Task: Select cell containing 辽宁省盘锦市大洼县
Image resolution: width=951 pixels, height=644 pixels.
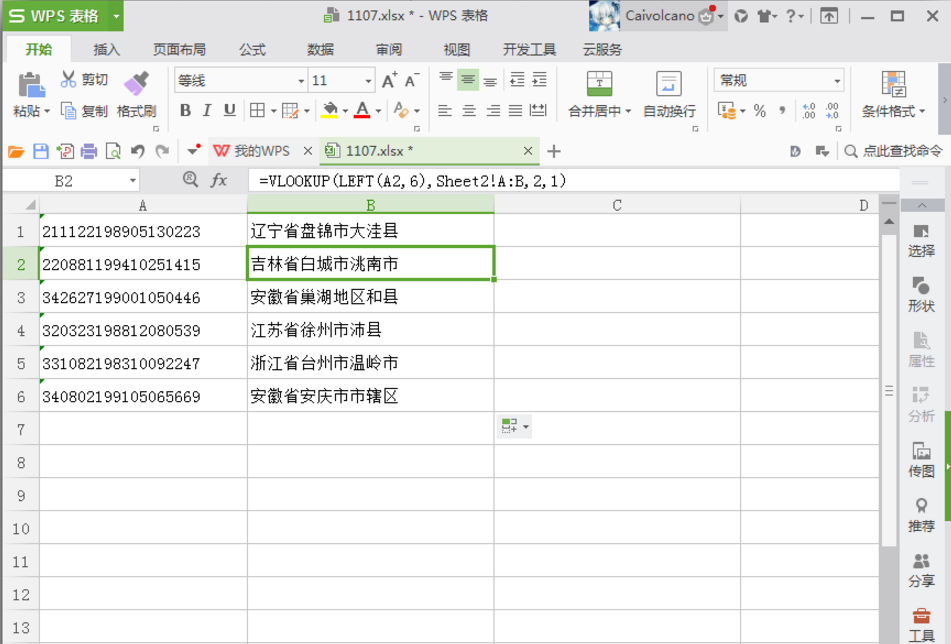Action: [371, 230]
